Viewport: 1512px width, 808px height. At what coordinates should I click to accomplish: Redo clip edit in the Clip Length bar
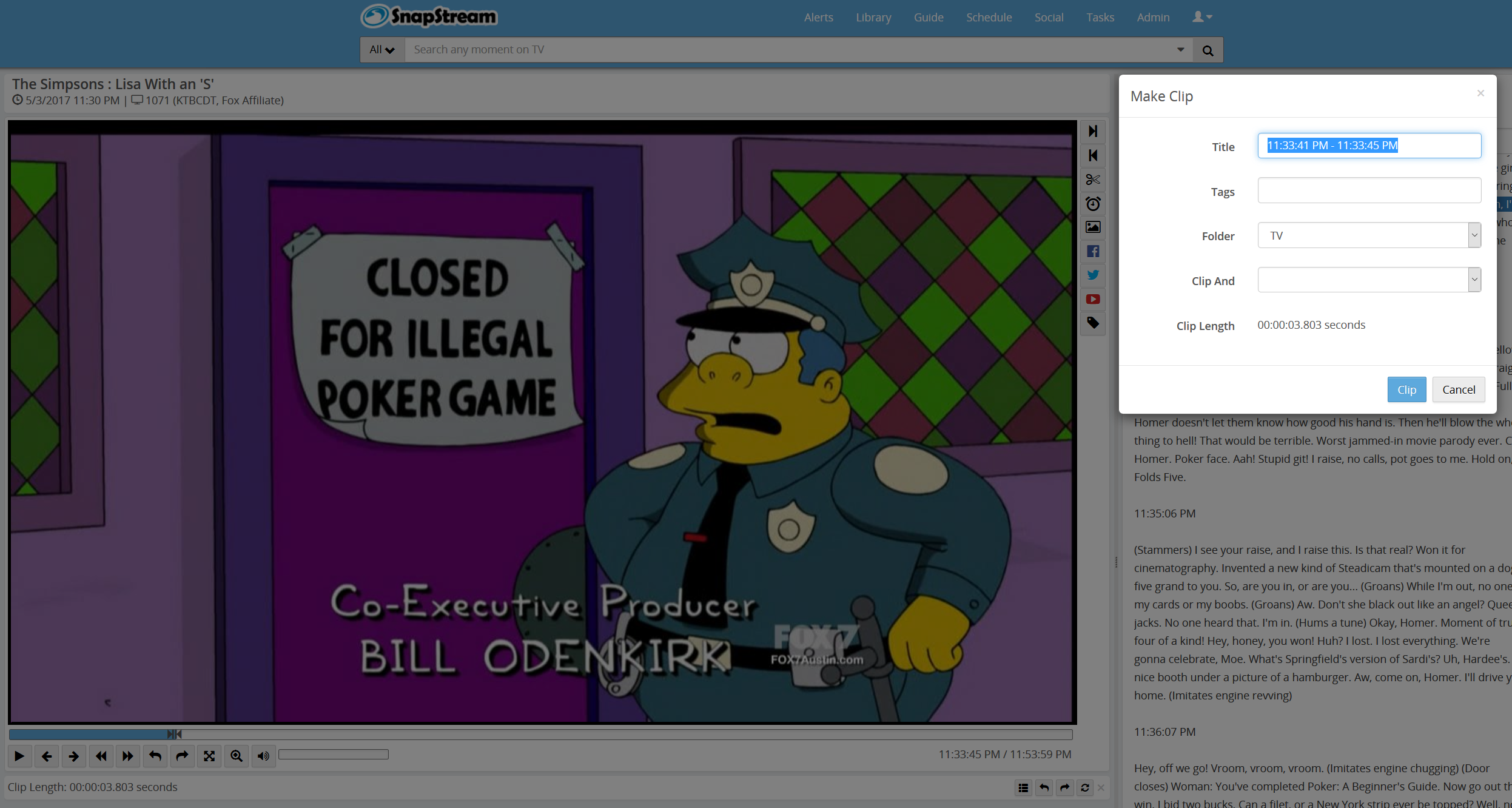(1064, 788)
